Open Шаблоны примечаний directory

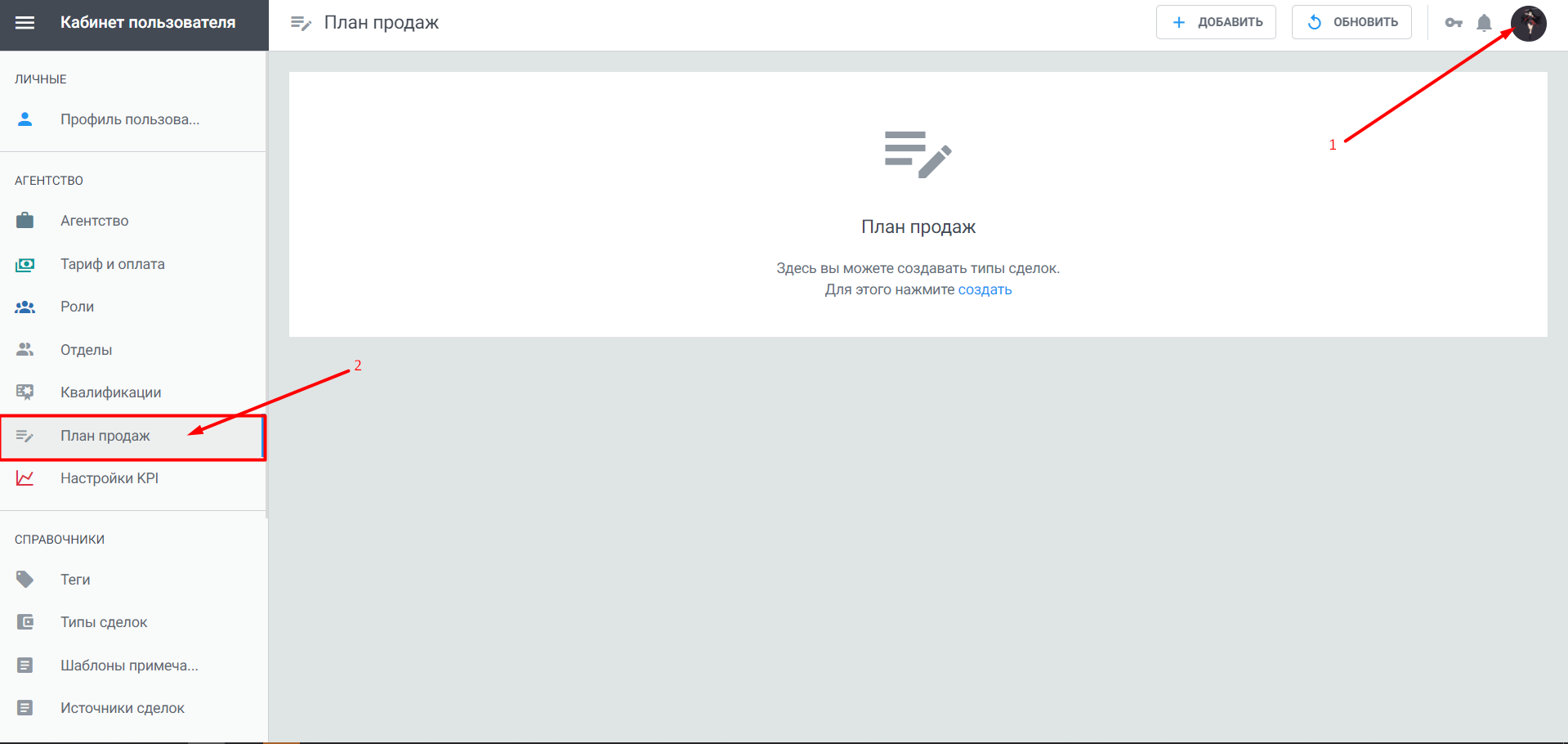tap(129, 666)
